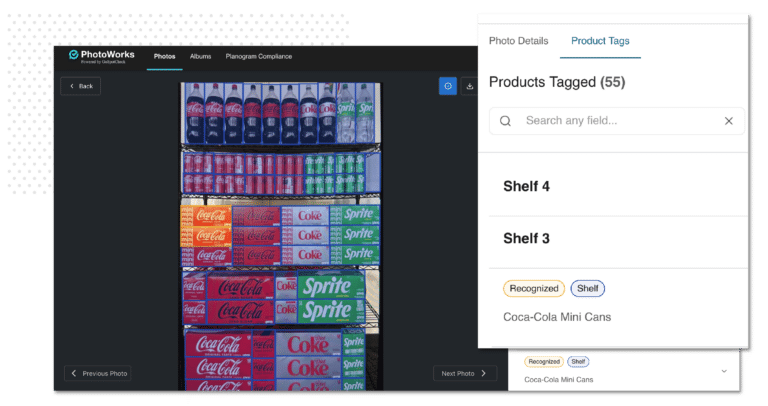Image resolution: width=768 pixels, height=406 pixels.
Task: Go to Next Photo
Action: click(x=465, y=373)
